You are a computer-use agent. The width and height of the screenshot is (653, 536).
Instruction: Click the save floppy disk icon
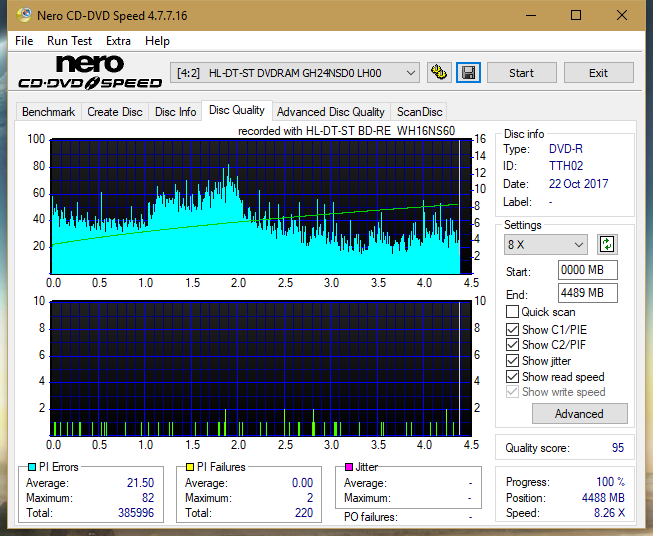[x=469, y=73]
